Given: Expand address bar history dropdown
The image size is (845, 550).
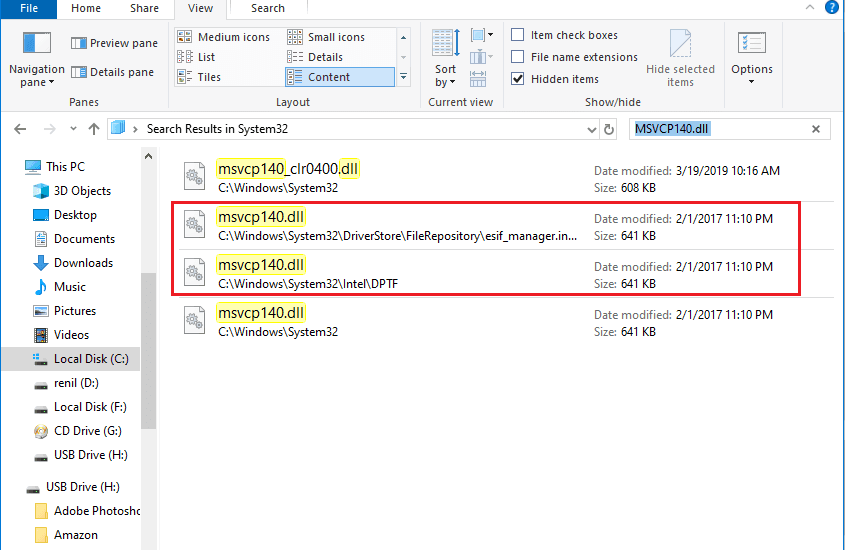Looking at the screenshot, I should tap(592, 130).
